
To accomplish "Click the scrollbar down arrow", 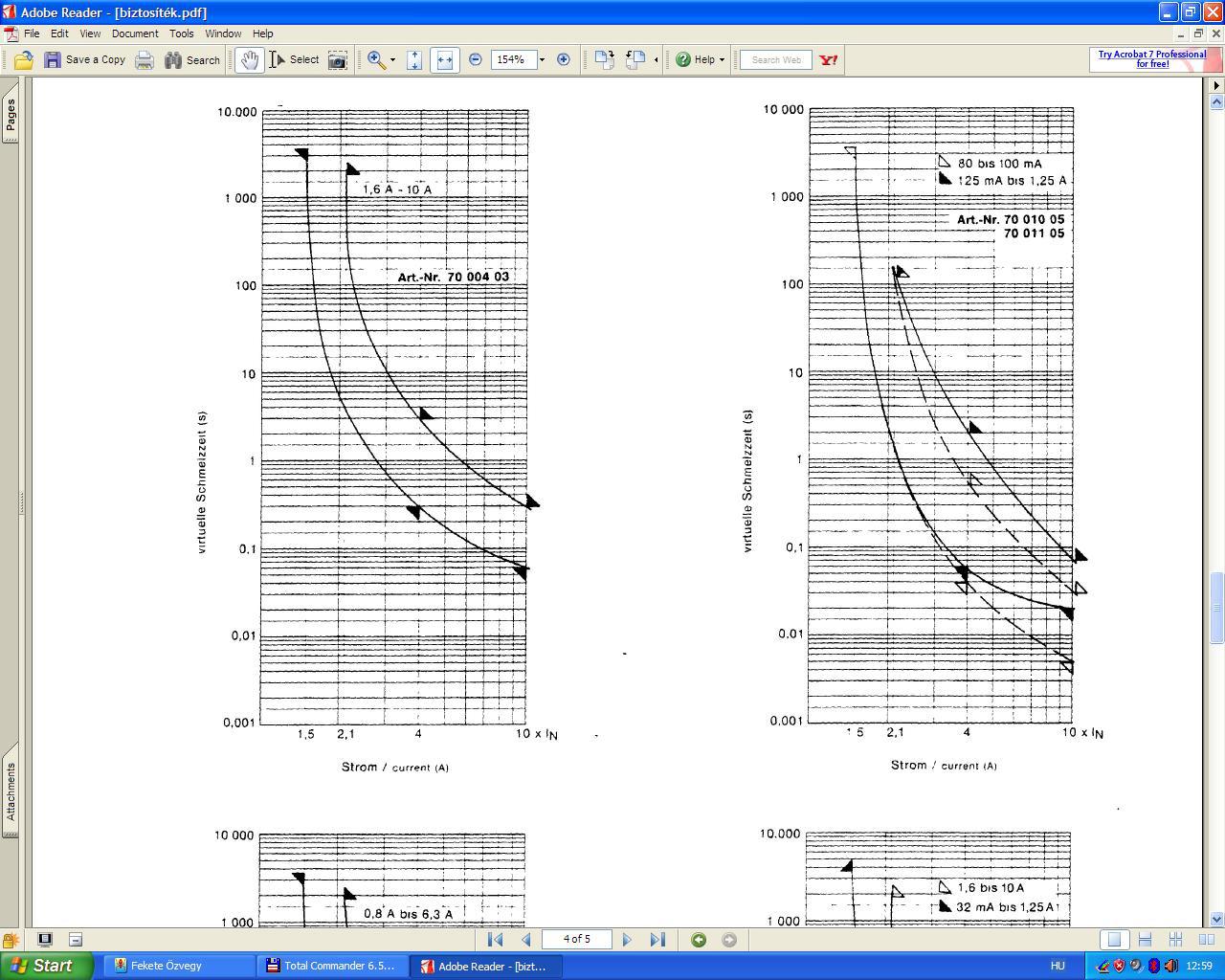I will pyautogui.click(x=1216, y=919).
